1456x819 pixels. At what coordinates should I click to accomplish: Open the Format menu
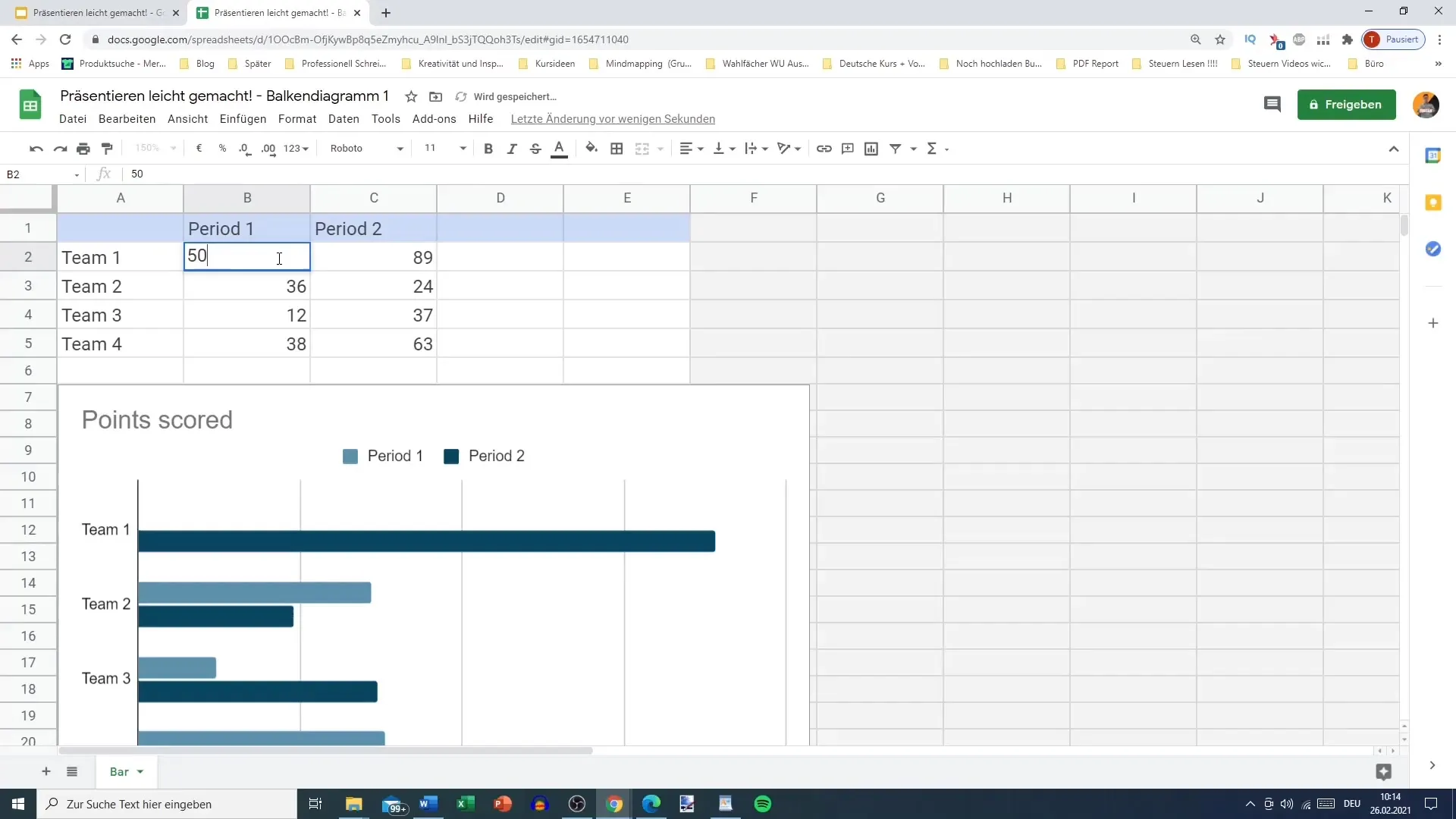click(297, 118)
